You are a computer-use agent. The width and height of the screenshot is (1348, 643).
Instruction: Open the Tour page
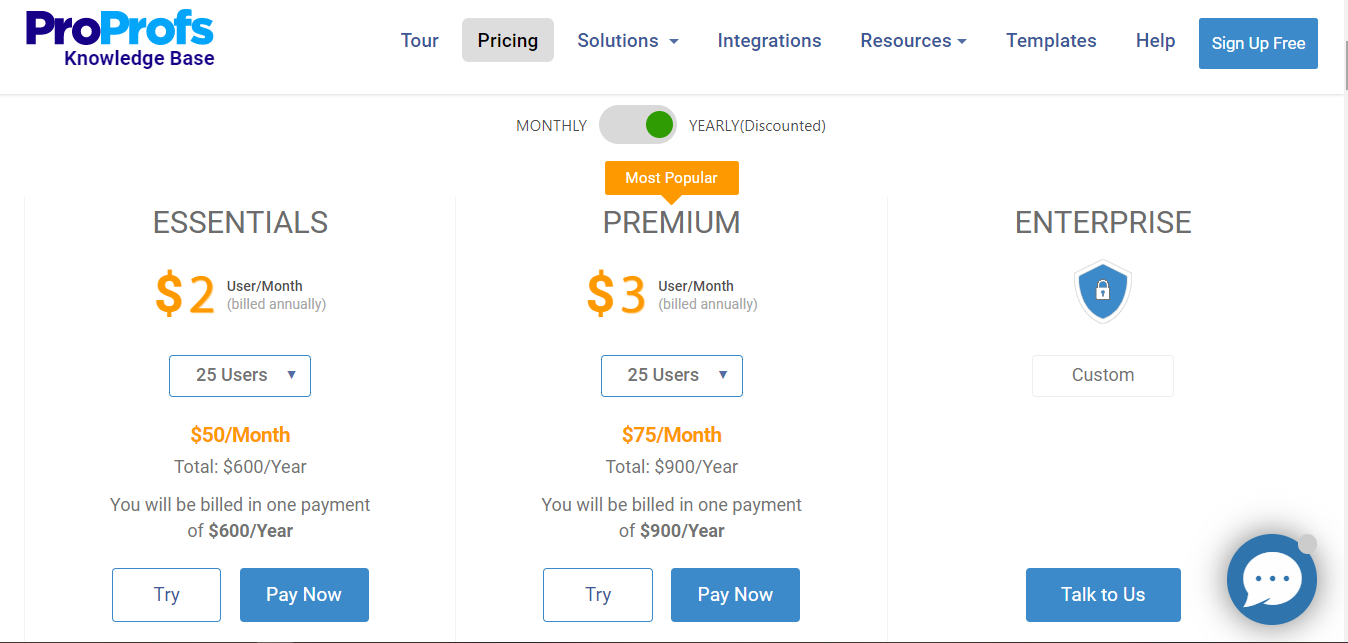pos(420,41)
